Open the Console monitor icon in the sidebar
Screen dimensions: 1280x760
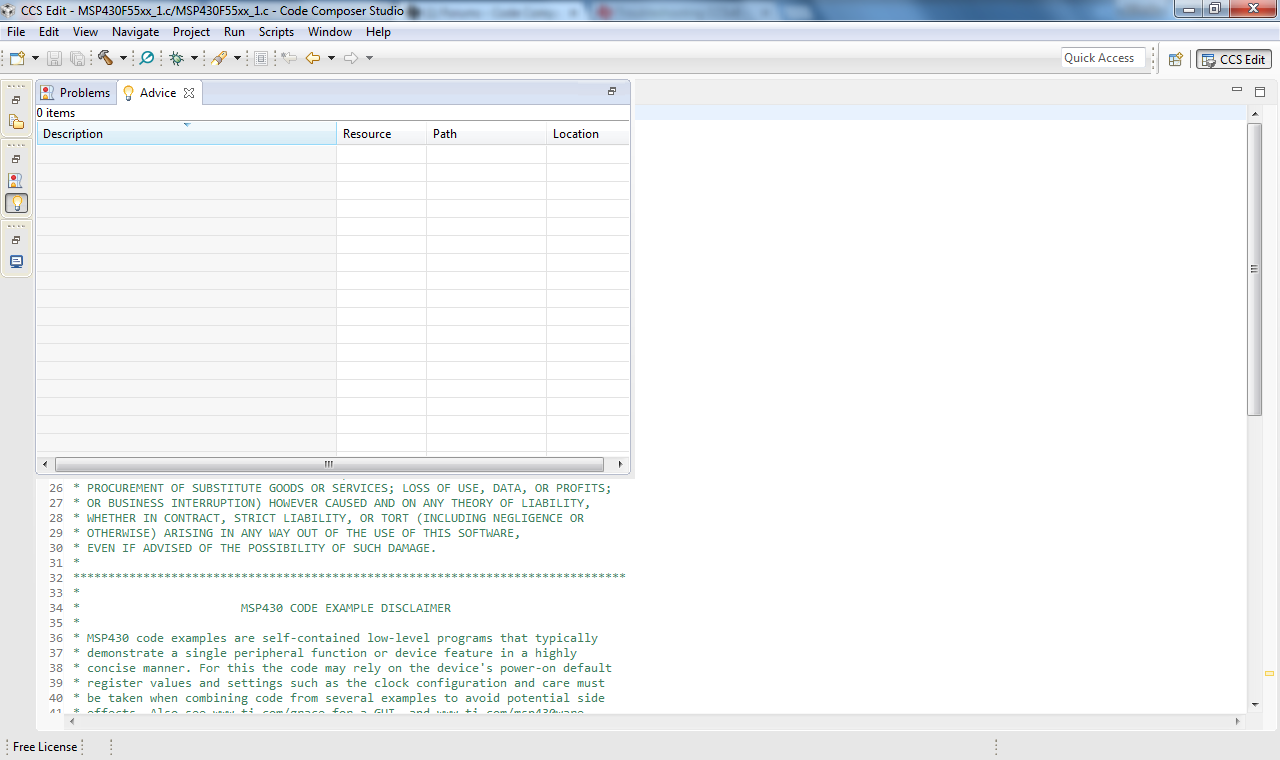[16, 262]
